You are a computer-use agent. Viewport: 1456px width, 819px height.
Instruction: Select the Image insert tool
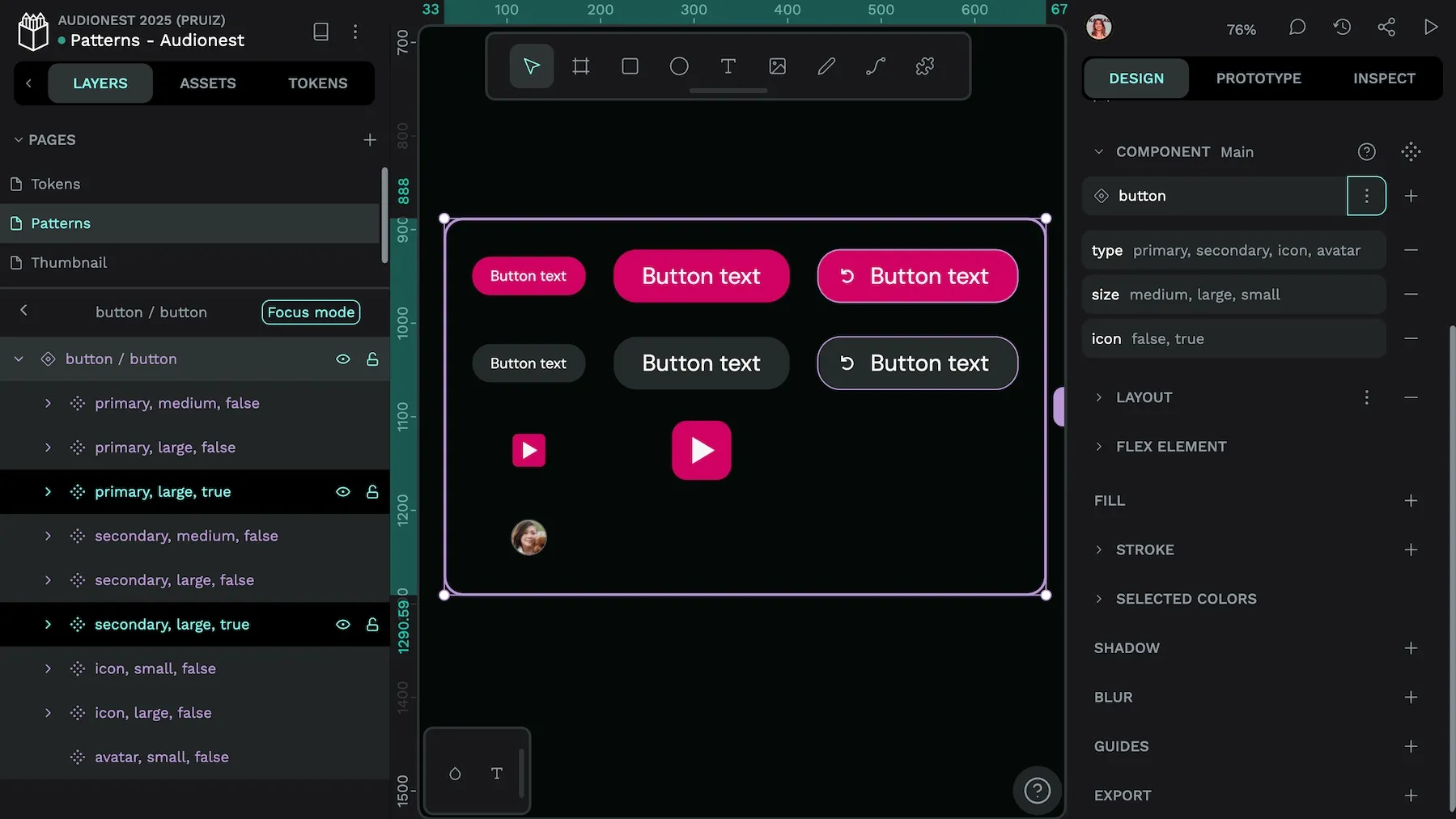click(x=777, y=66)
